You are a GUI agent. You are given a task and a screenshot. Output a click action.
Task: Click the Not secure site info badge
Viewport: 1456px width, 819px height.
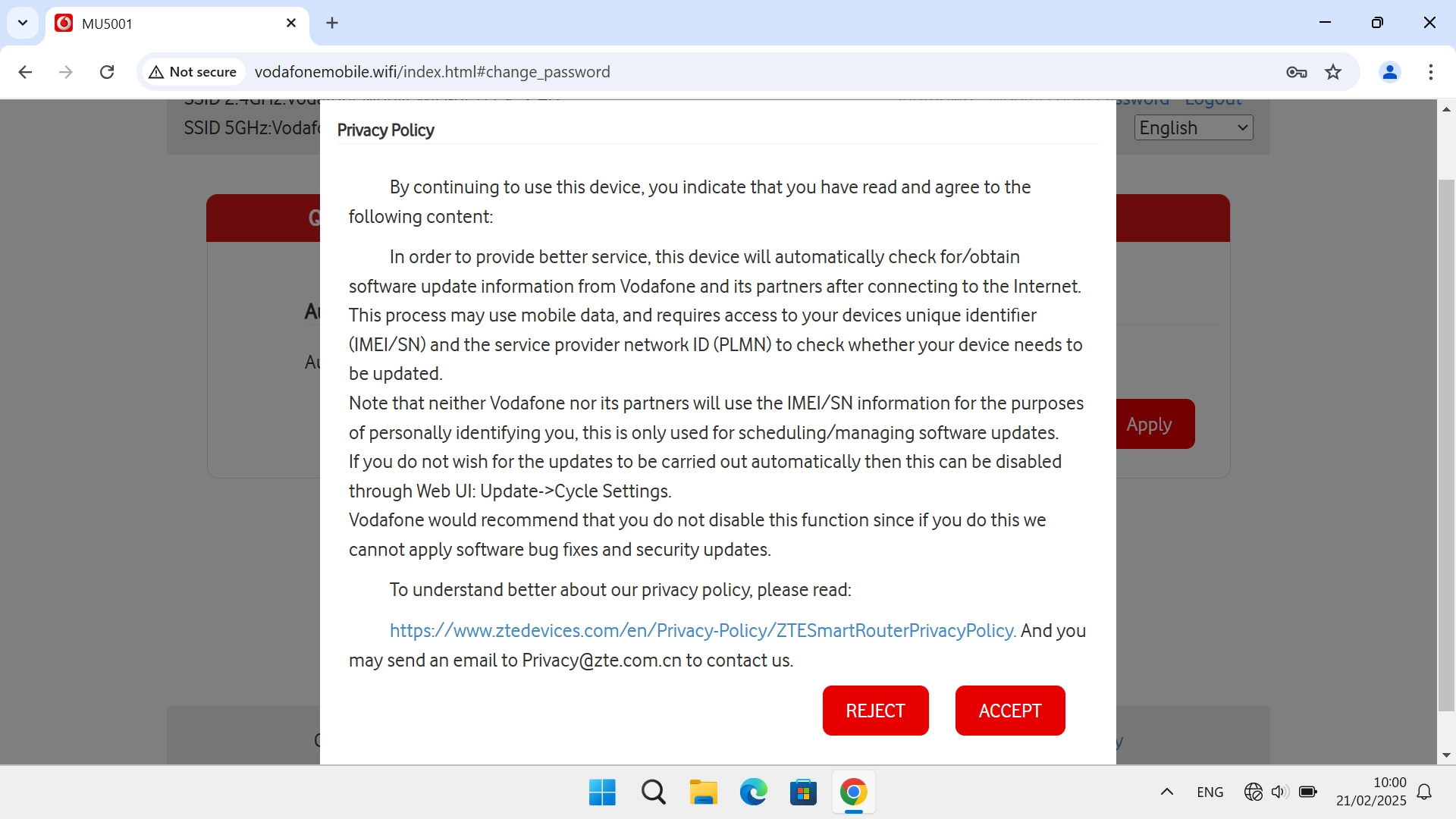point(193,72)
